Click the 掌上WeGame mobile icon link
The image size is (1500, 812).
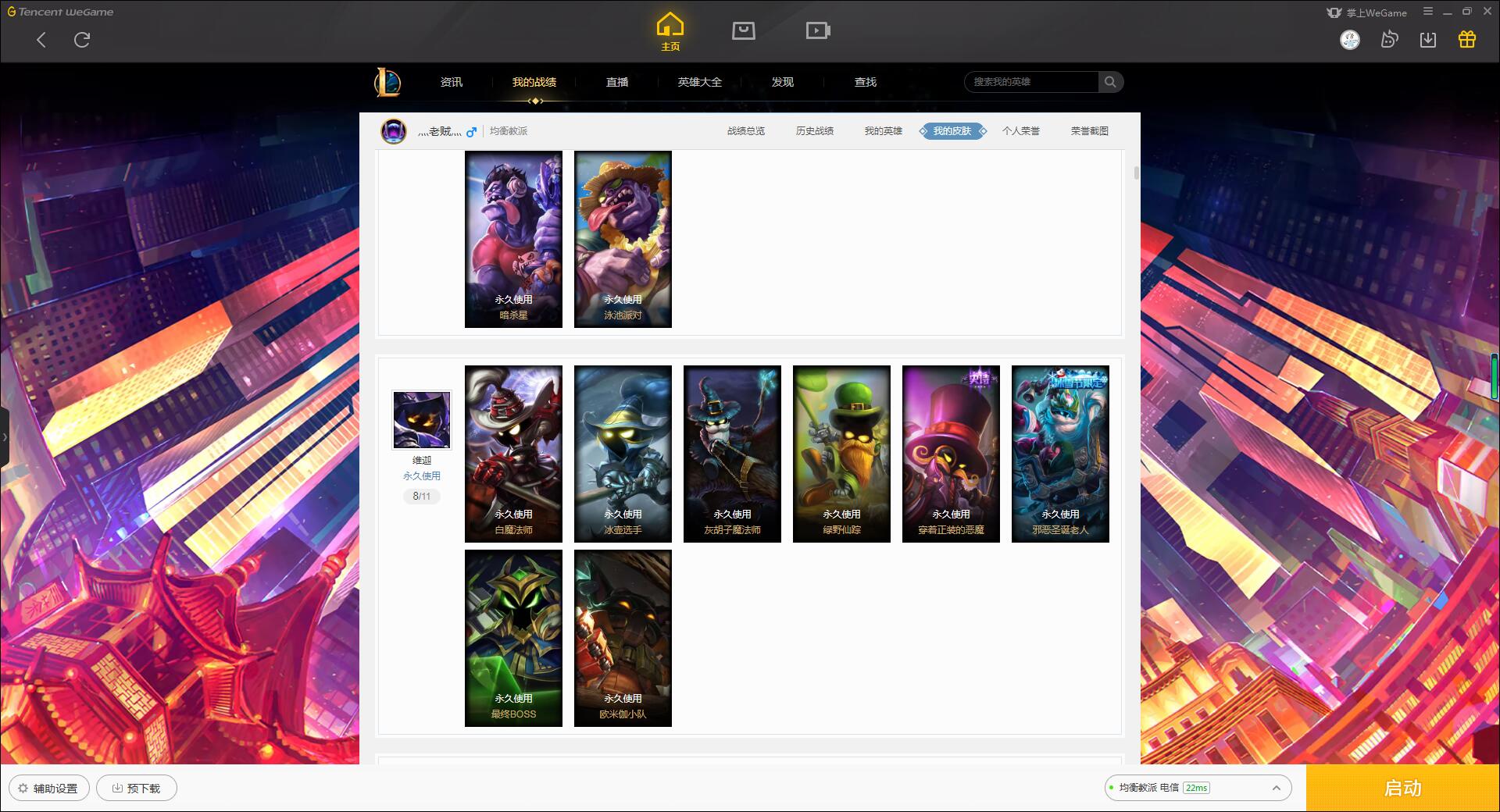point(1366,12)
